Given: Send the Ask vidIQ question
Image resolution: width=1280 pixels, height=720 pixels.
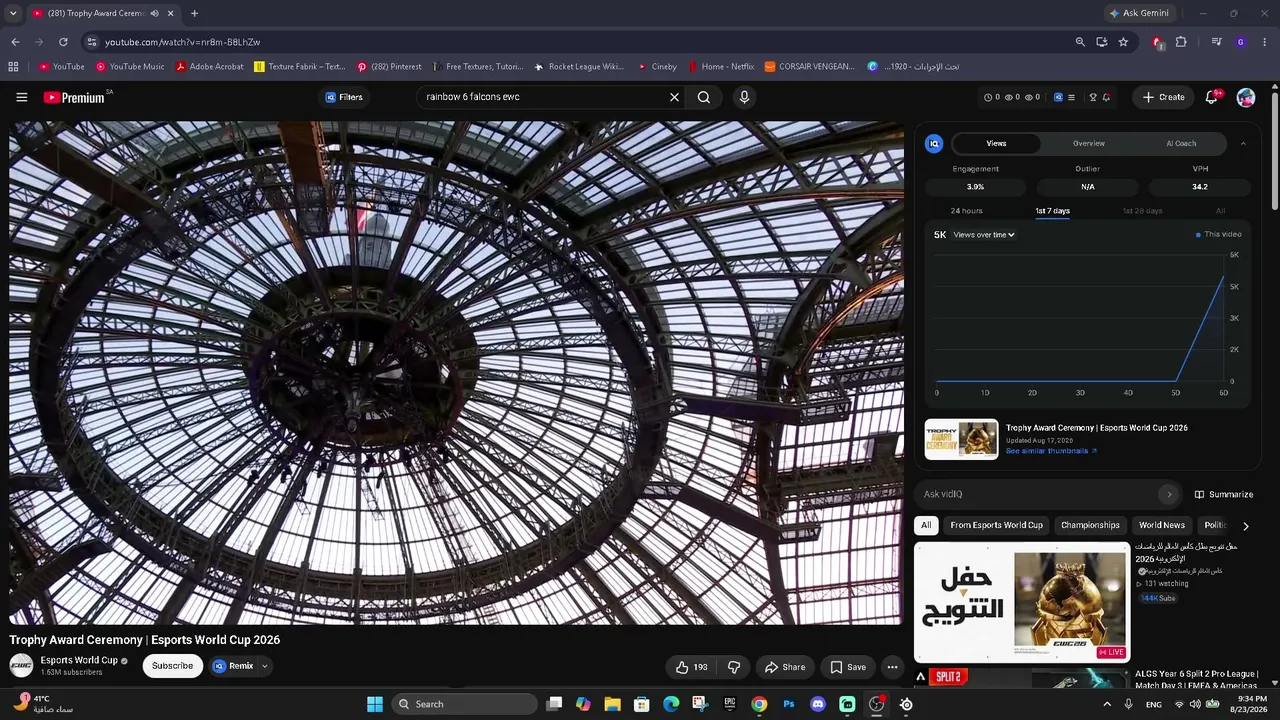Looking at the screenshot, I should coord(1169,494).
